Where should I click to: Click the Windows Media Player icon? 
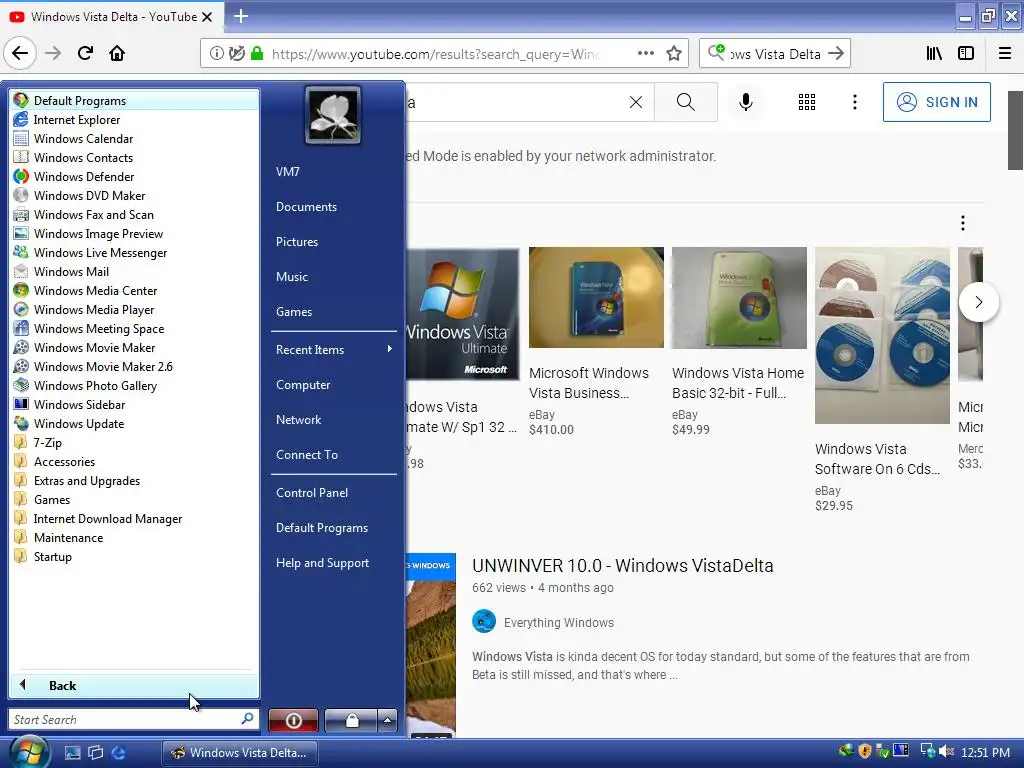[21, 309]
